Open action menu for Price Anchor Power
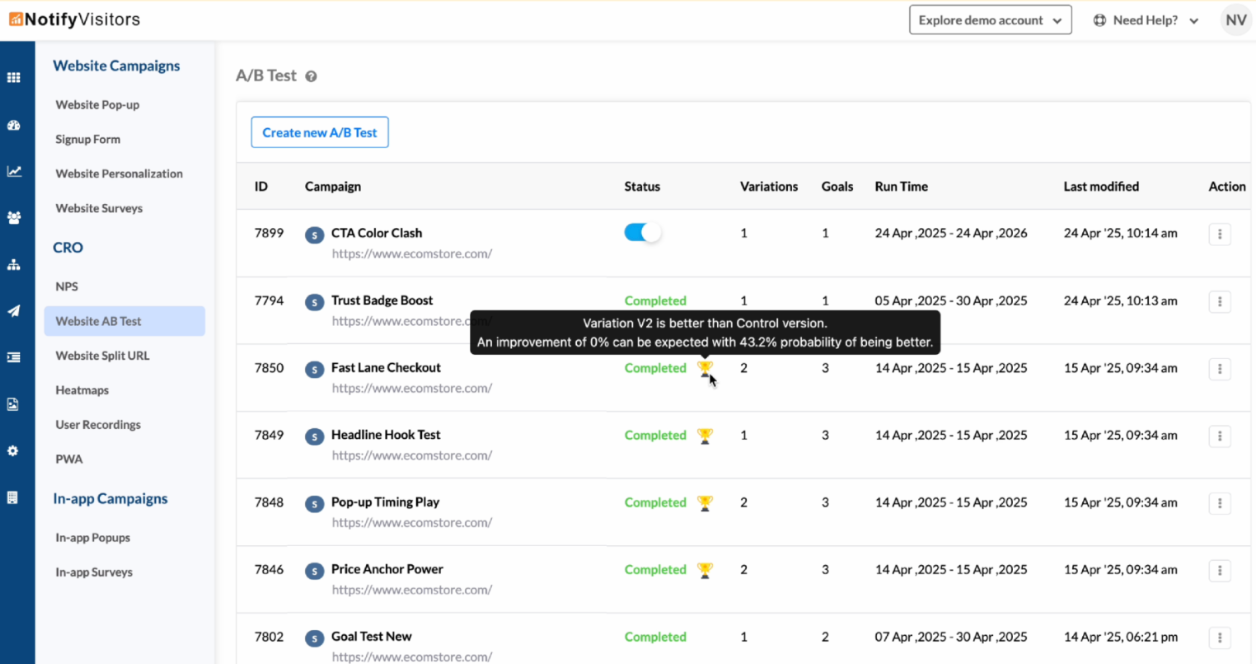 click(1219, 570)
